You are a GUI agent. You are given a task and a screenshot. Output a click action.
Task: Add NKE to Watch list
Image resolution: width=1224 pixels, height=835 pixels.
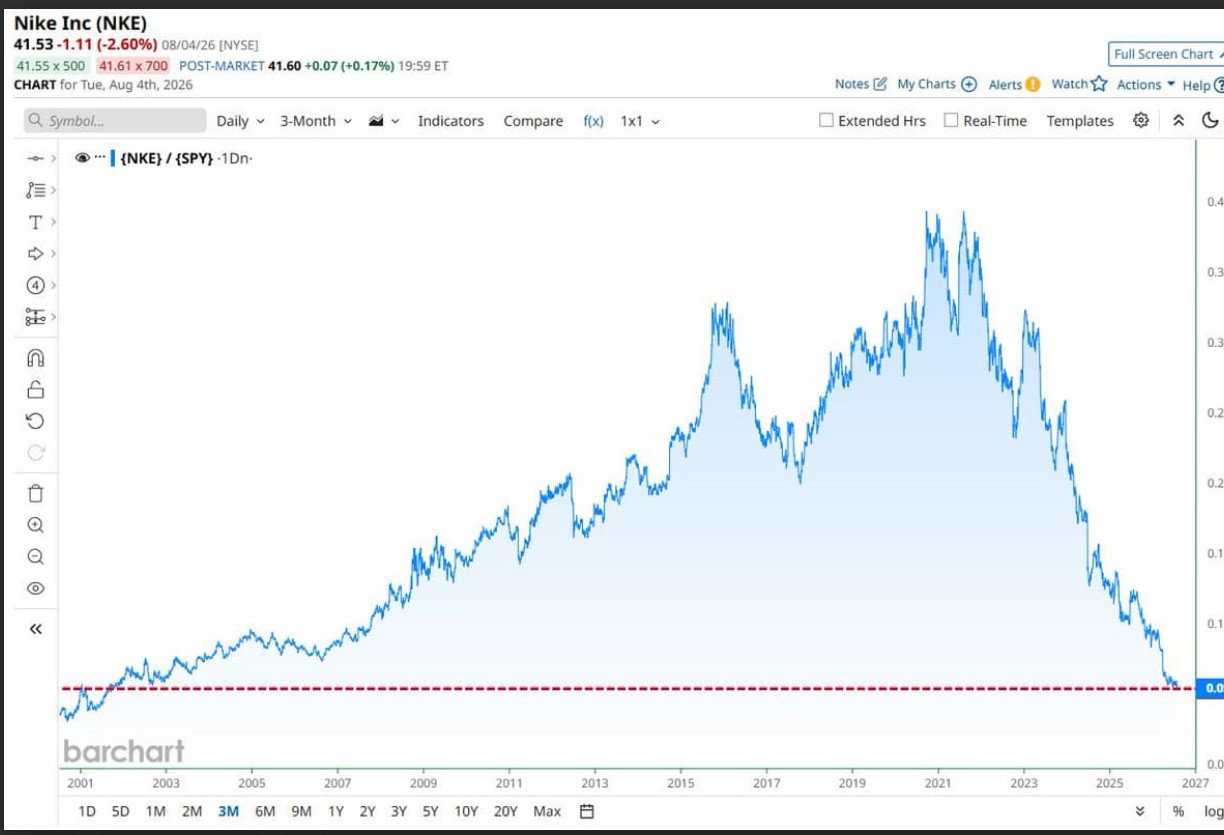1080,84
